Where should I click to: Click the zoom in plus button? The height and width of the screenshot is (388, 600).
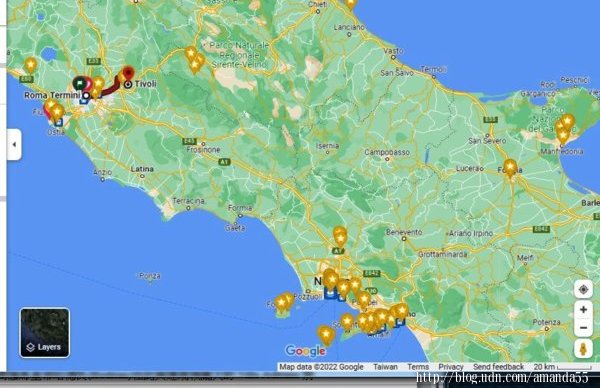pyautogui.click(x=583, y=309)
